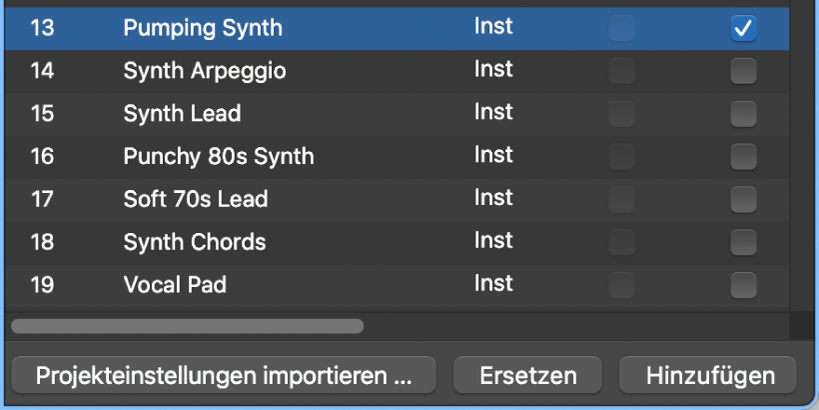This screenshot has height=410, width=819.
Task: Check the Synth Lead checkbox
Action: [x=743, y=114]
